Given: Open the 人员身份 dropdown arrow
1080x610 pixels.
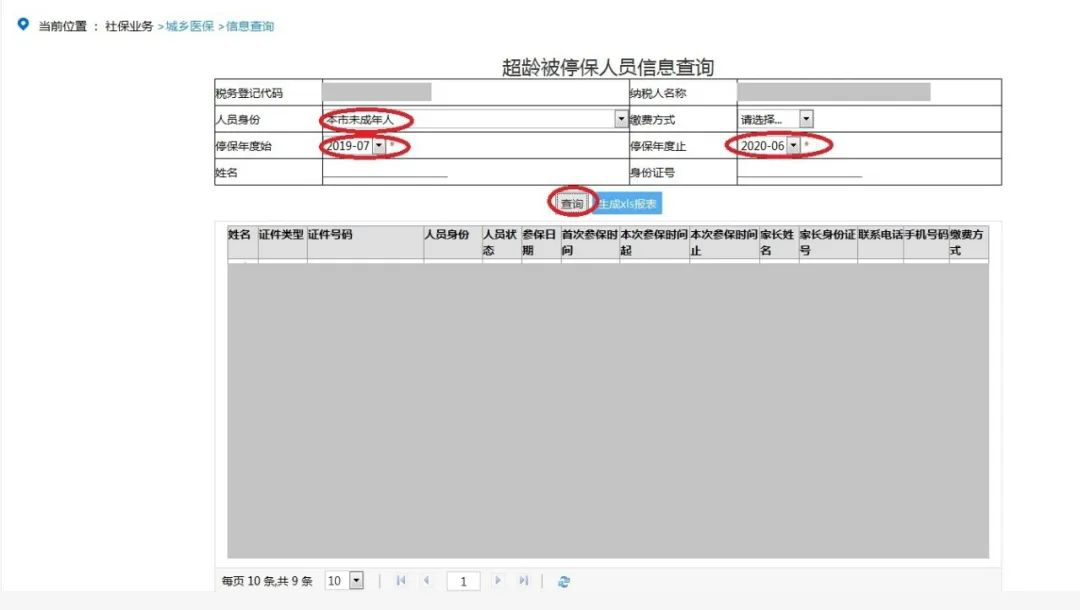Looking at the screenshot, I should pyautogui.click(x=621, y=119).
